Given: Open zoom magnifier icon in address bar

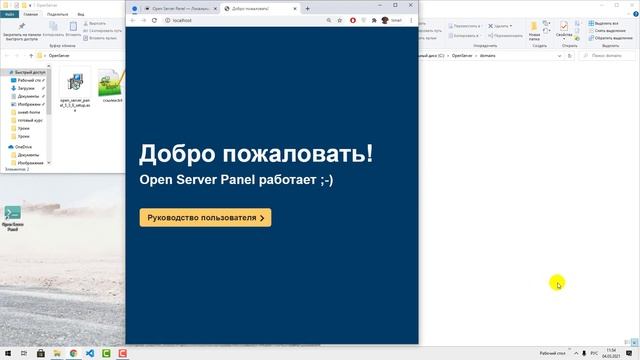Looking at the screenshot, I should [329, 20].
